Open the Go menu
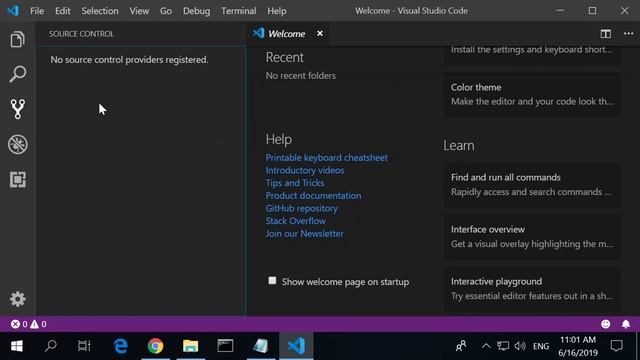This screenshot has height=360, width=640. pos(166,11)
